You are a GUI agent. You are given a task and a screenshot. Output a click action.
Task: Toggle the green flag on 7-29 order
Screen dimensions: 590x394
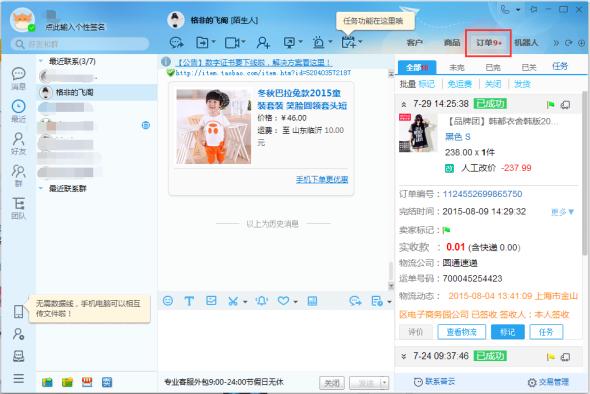pos(550,105)
